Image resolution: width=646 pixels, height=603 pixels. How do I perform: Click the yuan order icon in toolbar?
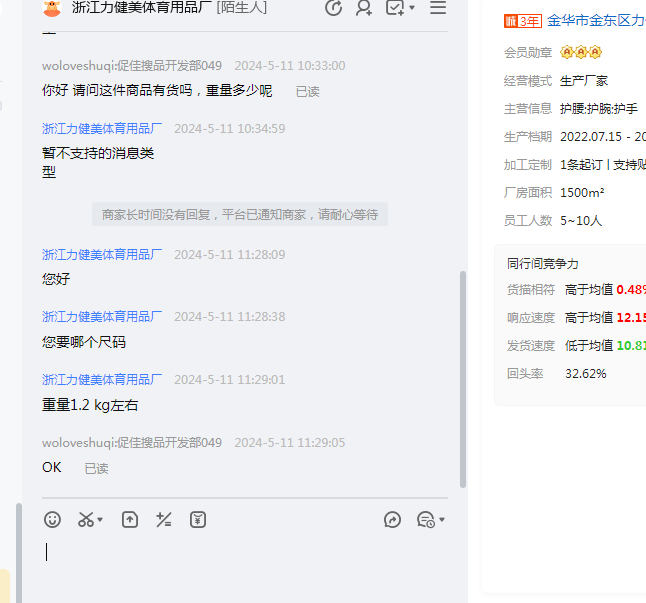tap(198, 519)
